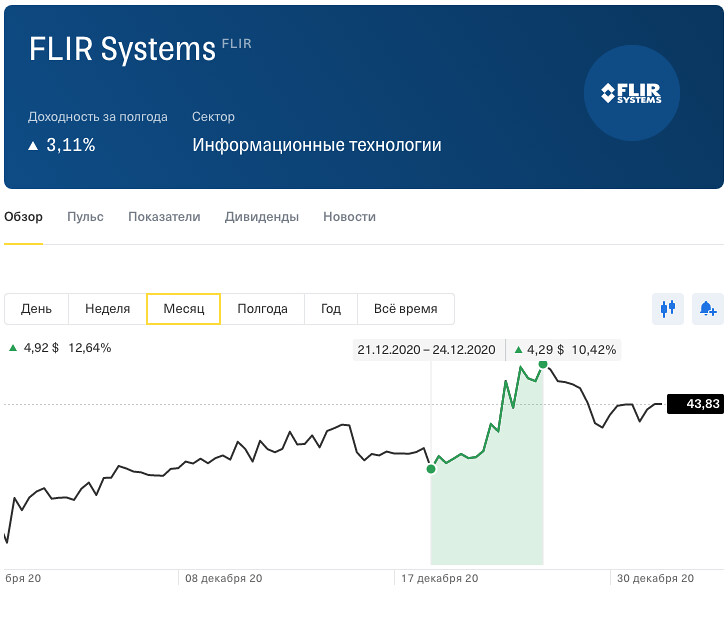The width and height of the screenshot is (728, 631).
Task: Click the FLIR Systems round logo
Action: (631, 93)
